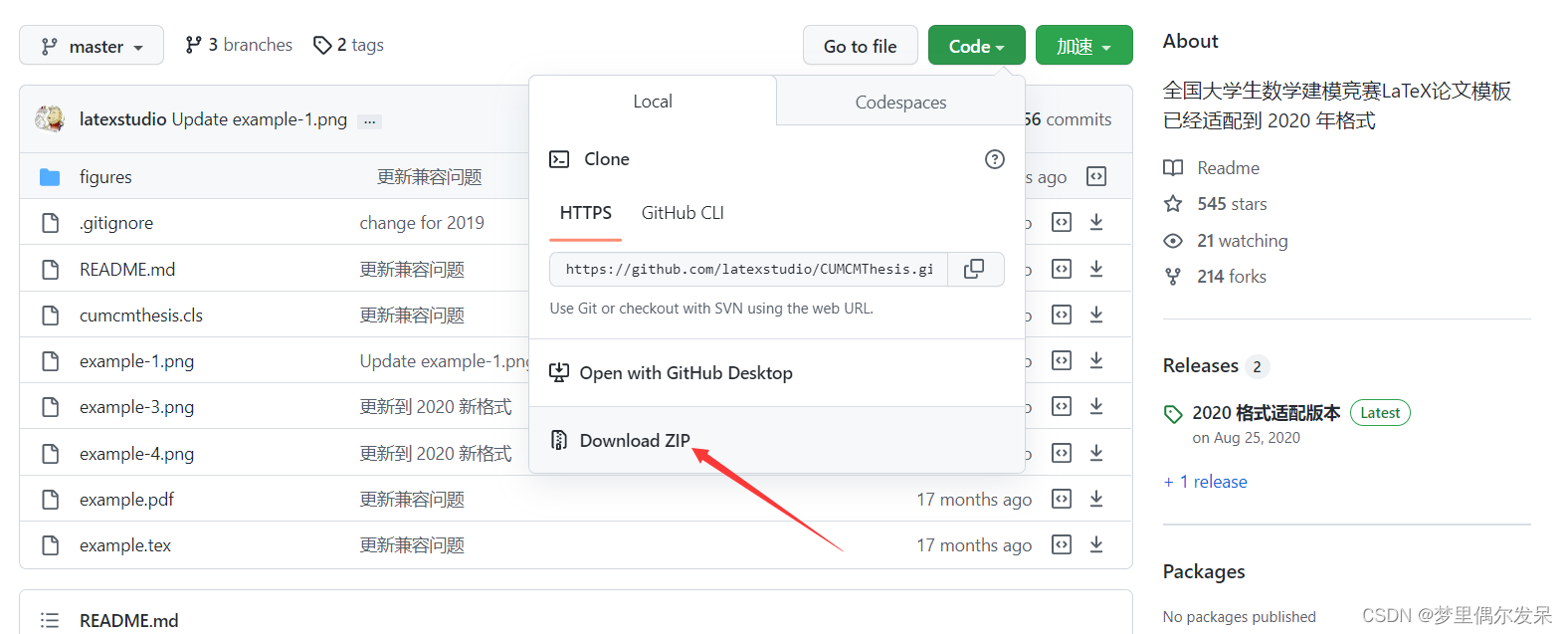Open the example-1.png file
The width and height of the screenshot is (1568, 634).
[x=136, y=361]
